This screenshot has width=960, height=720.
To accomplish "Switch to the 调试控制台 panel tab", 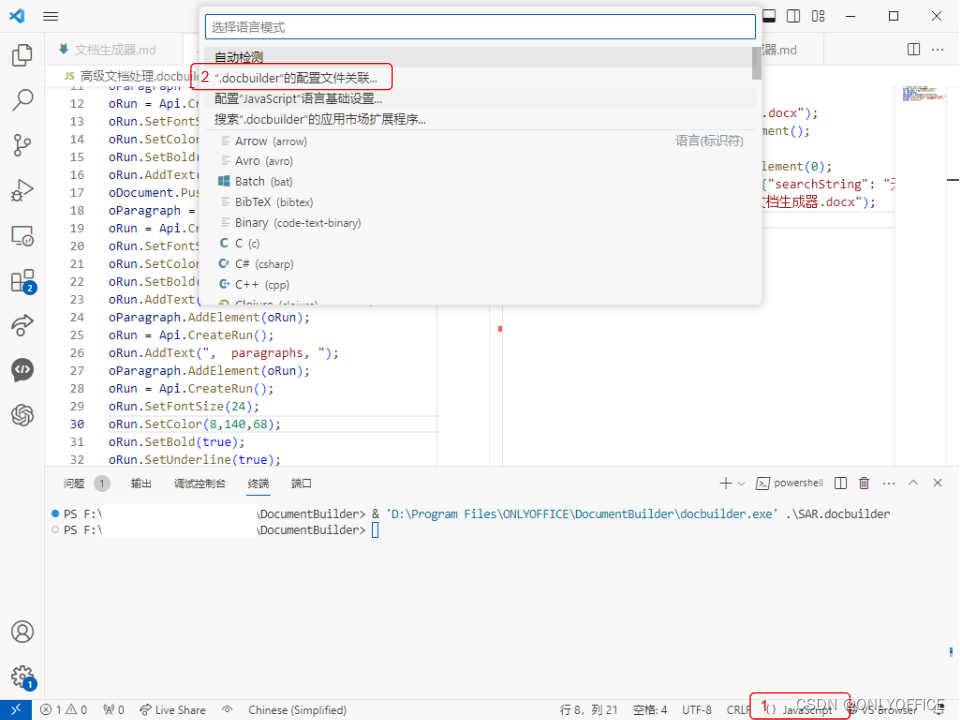I will 200,484.
